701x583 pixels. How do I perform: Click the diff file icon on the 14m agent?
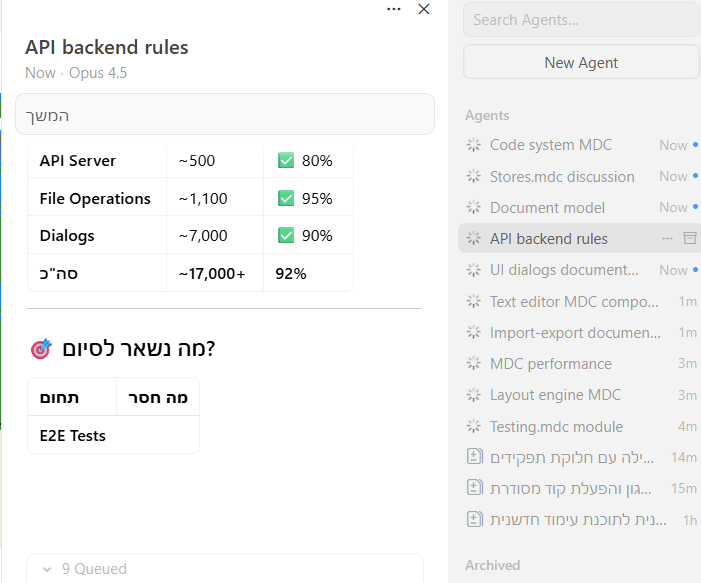tap(475, 457)
